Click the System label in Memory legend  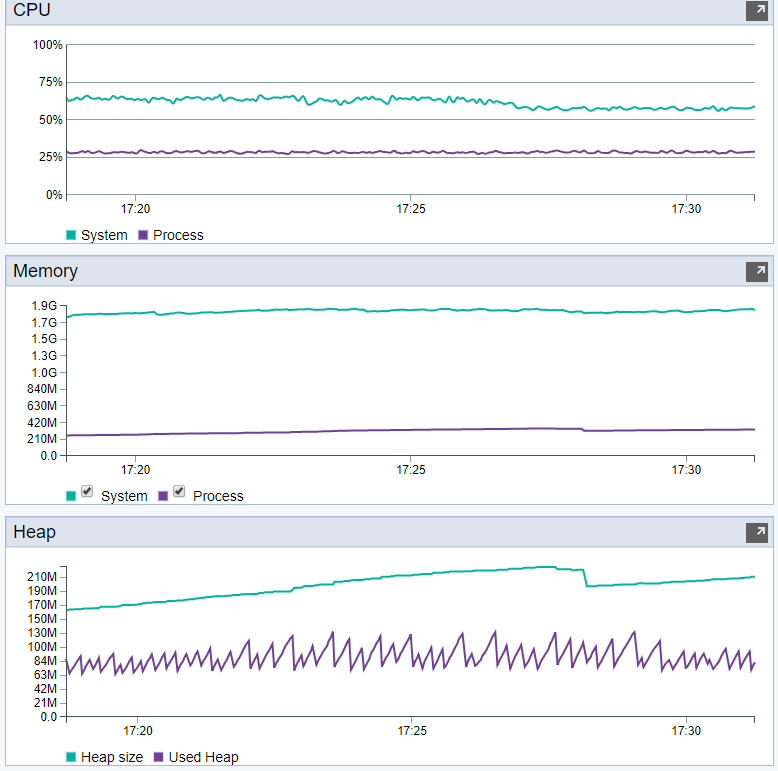coord(124,496)
